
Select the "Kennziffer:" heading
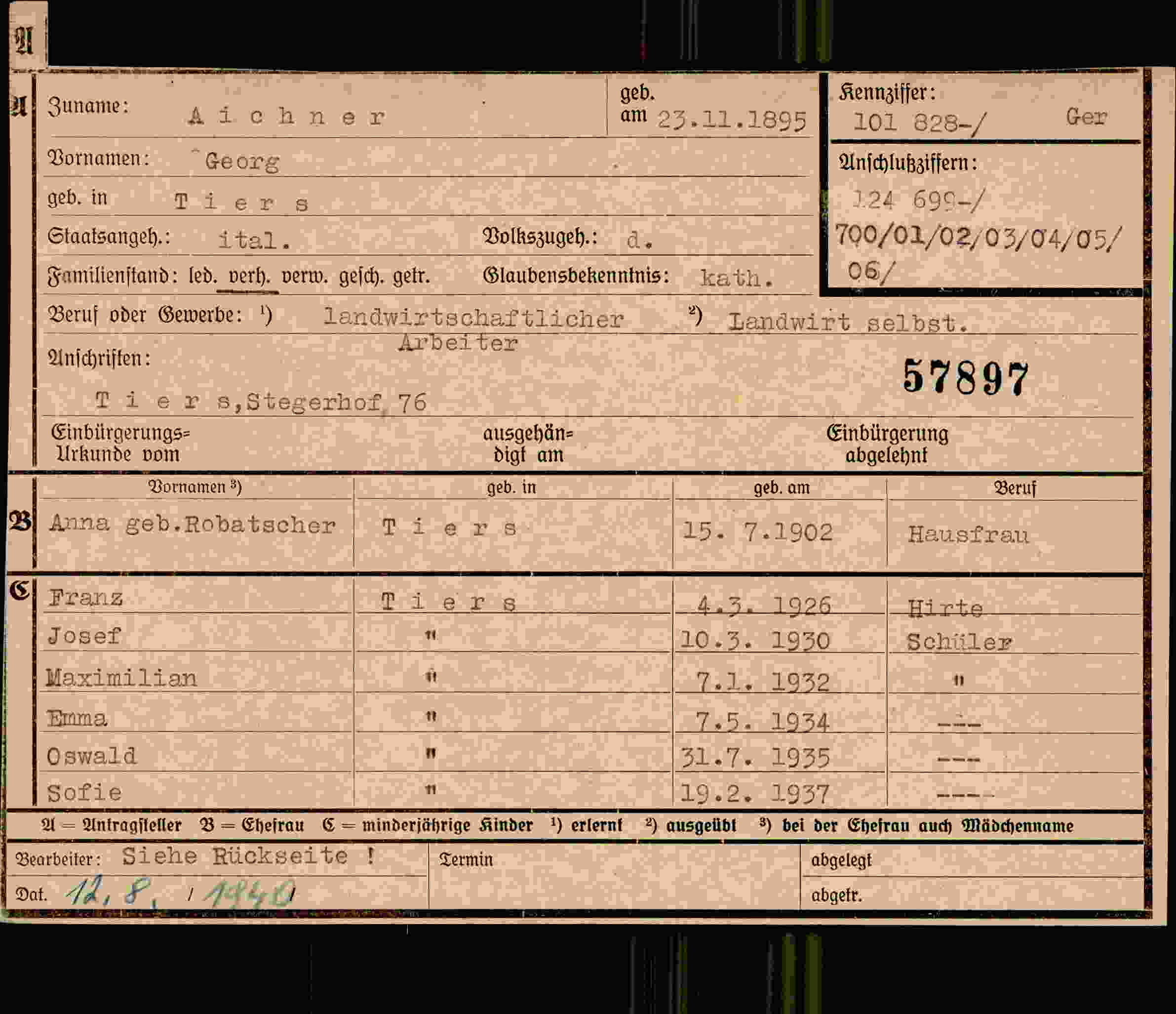[x=887, y=92]
